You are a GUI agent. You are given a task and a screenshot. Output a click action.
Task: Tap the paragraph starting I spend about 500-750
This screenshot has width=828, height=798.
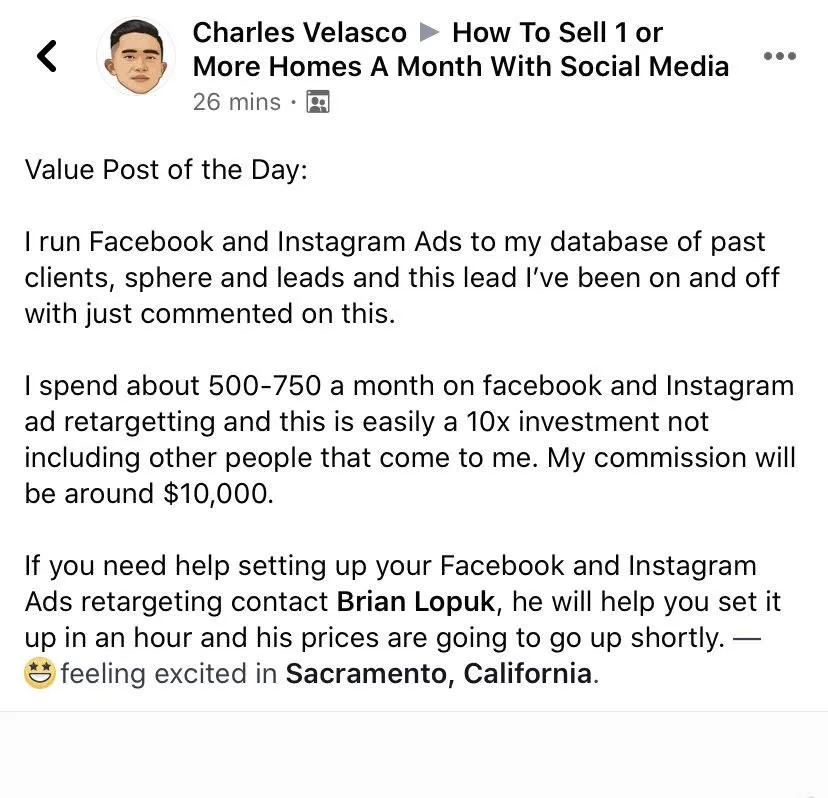coord(409,439)
